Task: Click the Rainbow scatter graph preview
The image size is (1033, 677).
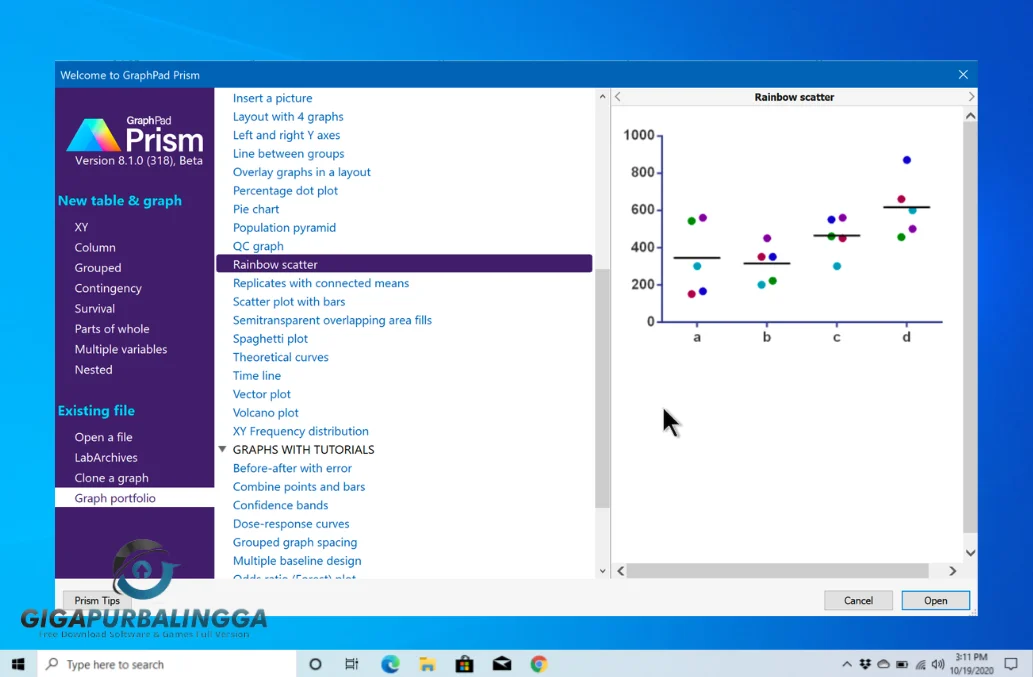Action: point(784,236)
